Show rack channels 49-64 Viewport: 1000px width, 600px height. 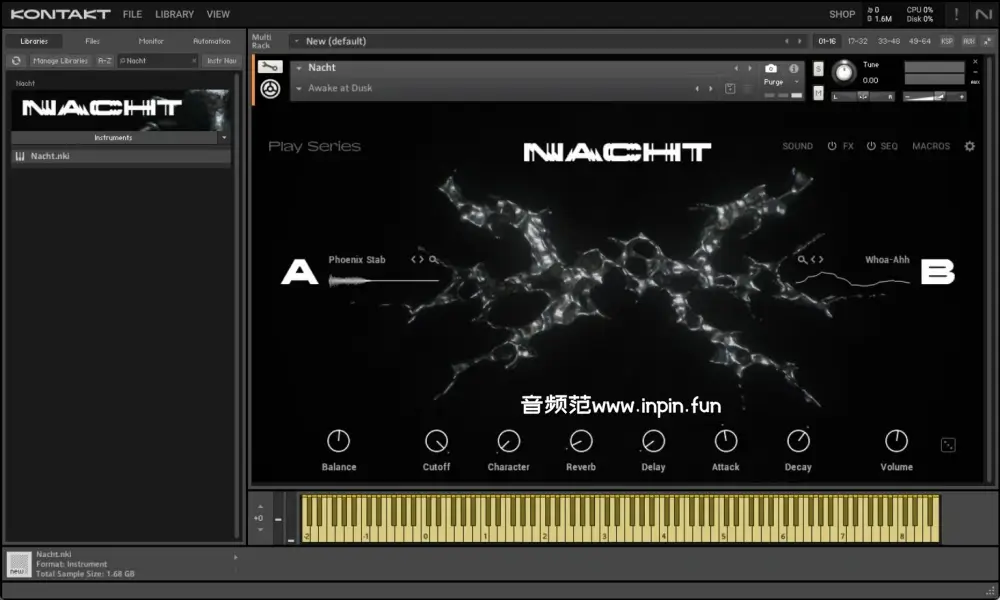click(919, 41)
